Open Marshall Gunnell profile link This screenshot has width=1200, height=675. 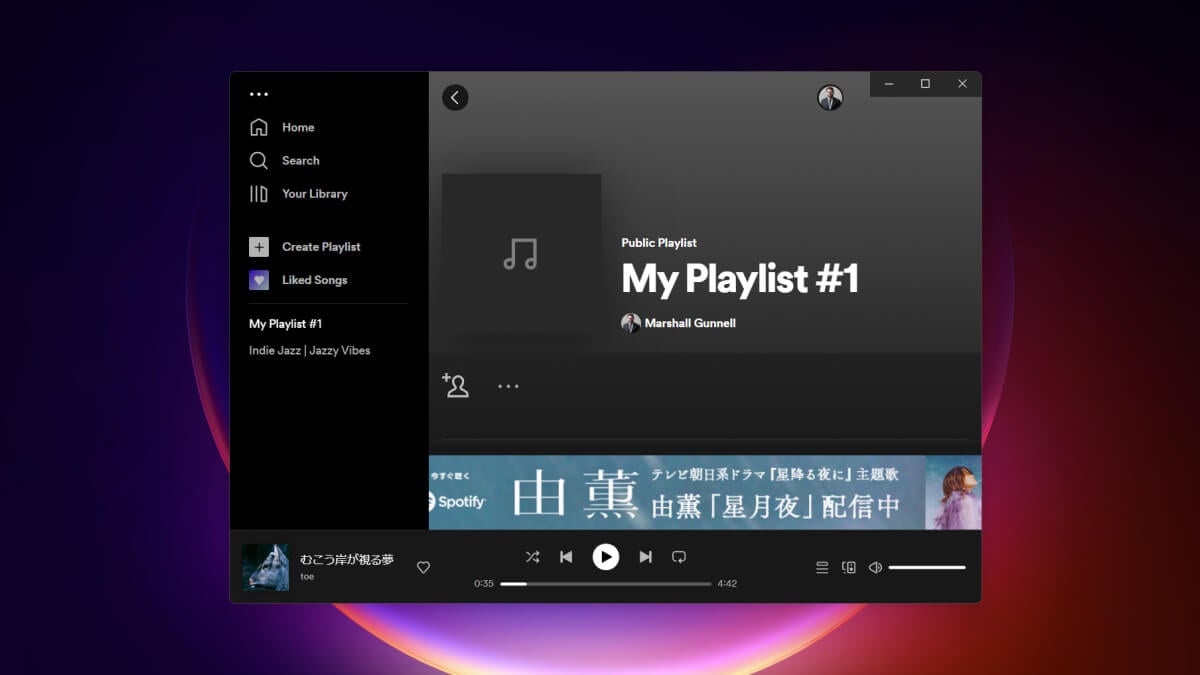pos(689,323)
